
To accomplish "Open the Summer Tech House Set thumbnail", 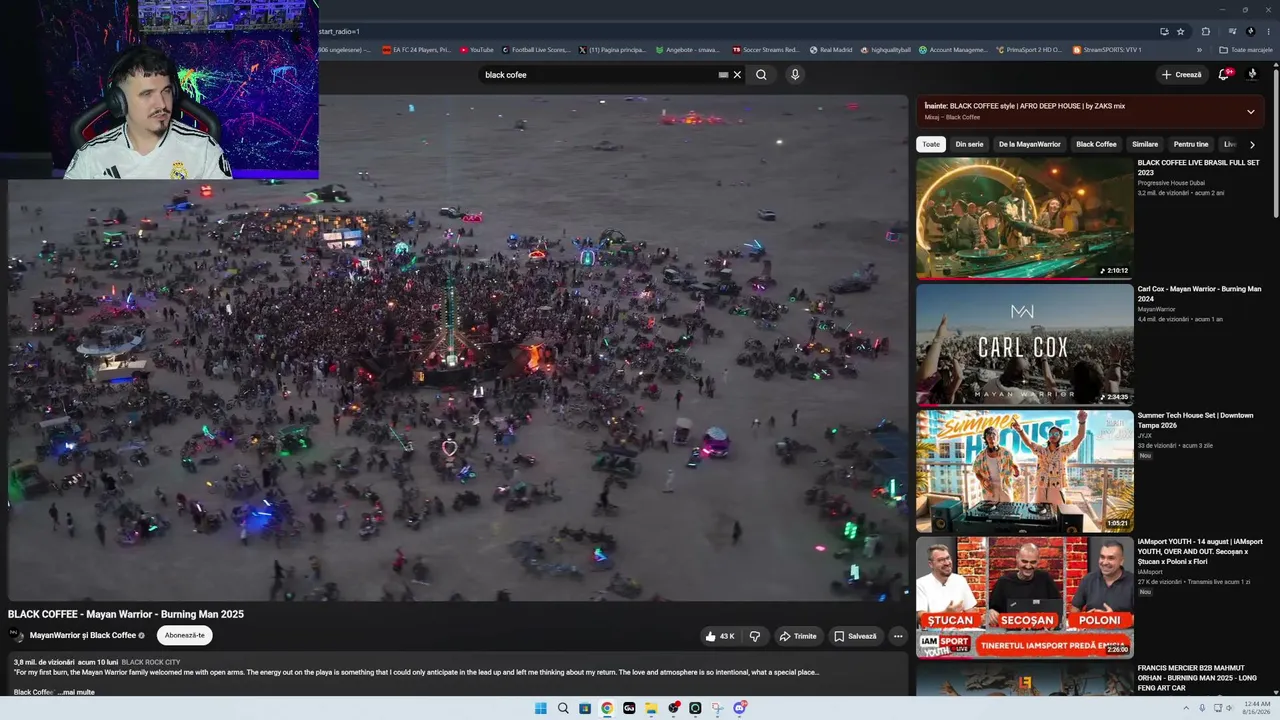I will [x=1025, y=471].
